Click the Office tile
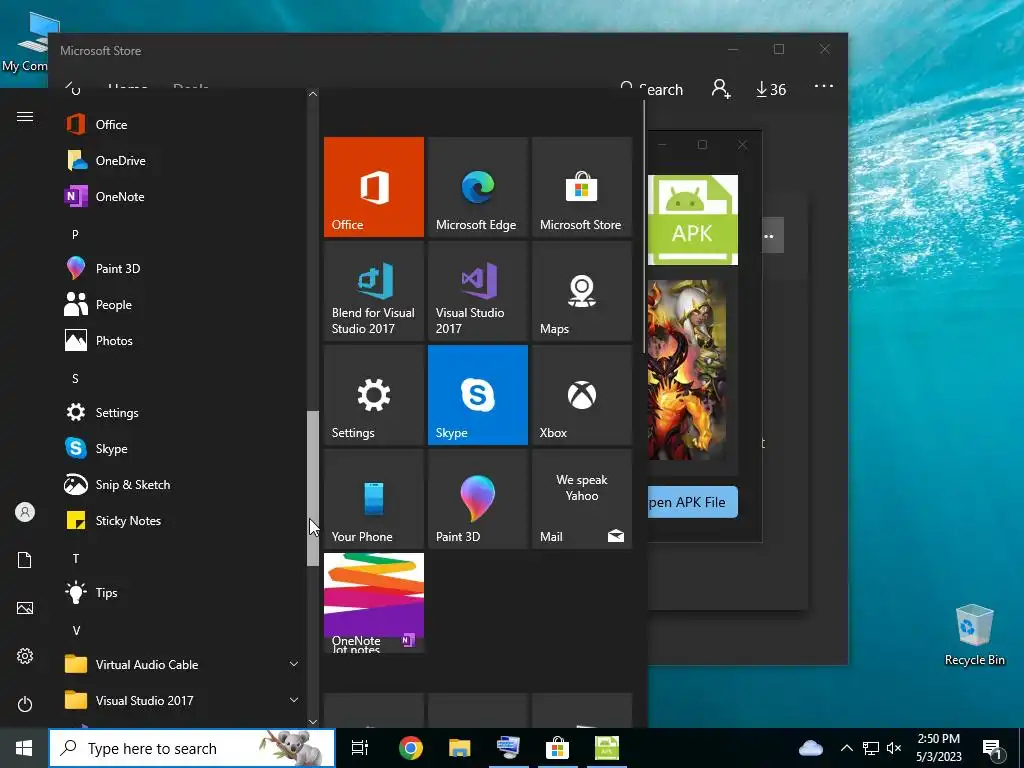1024x768 pixels. click(x=374, y=187)
